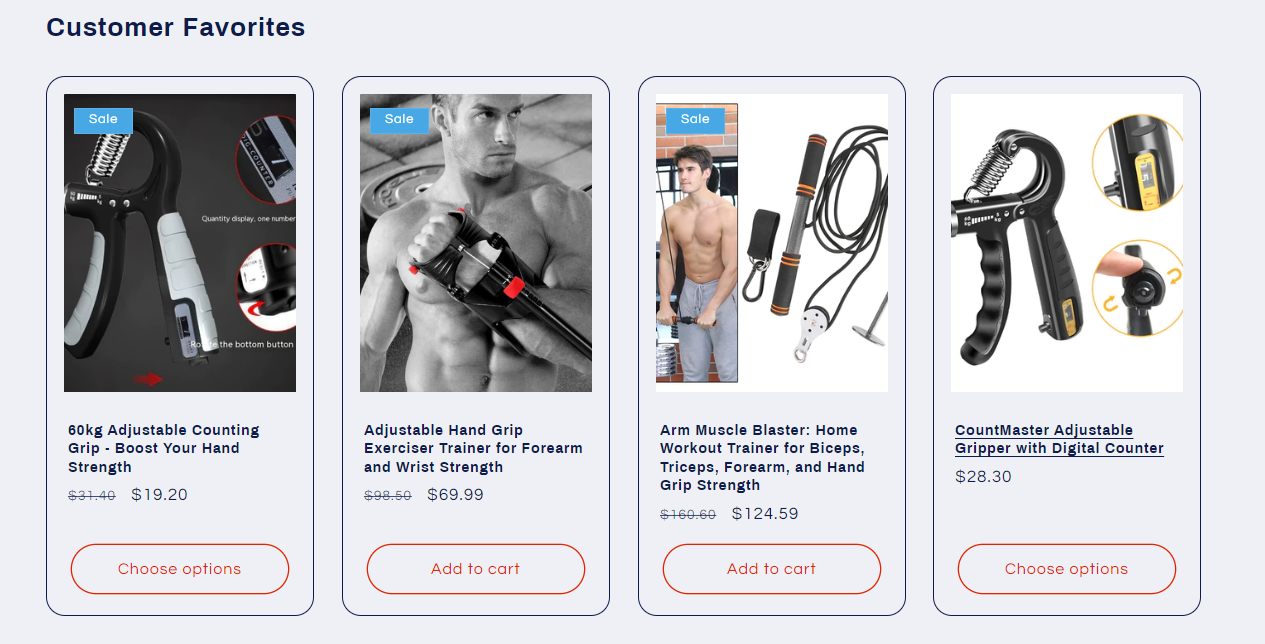1265x644 pixels.
Task: Click the $124.59 sale price
Action: tap(765, 513)
